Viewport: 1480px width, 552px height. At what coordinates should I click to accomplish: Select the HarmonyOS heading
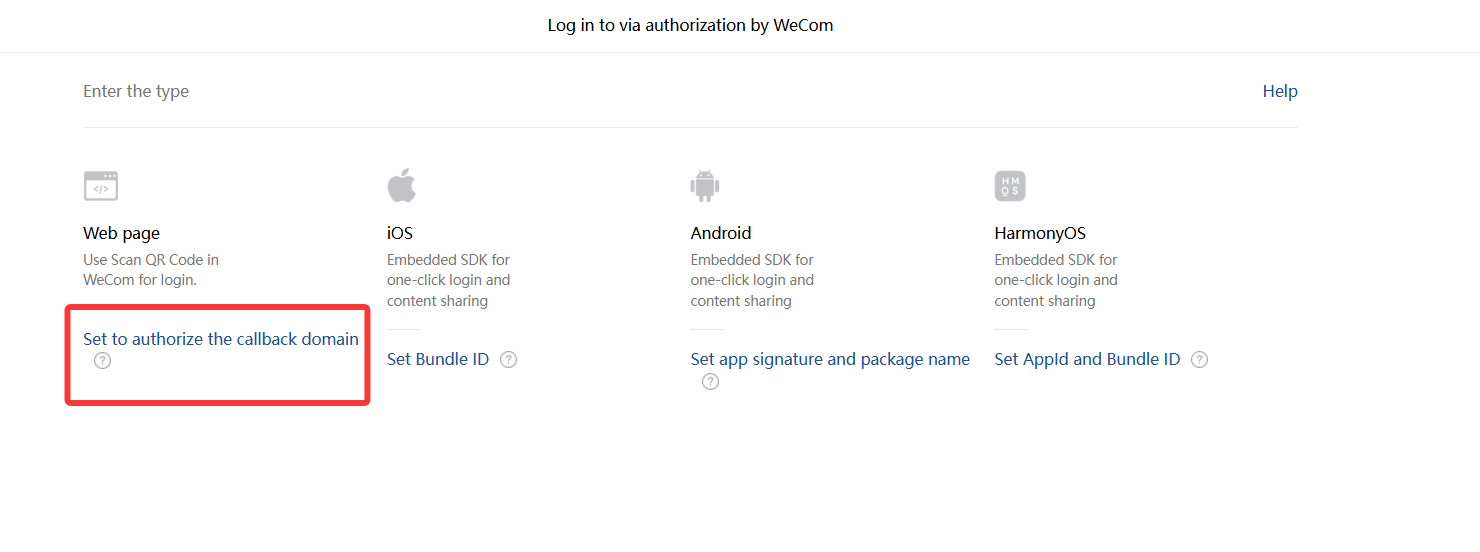(x=1040, y=233)
